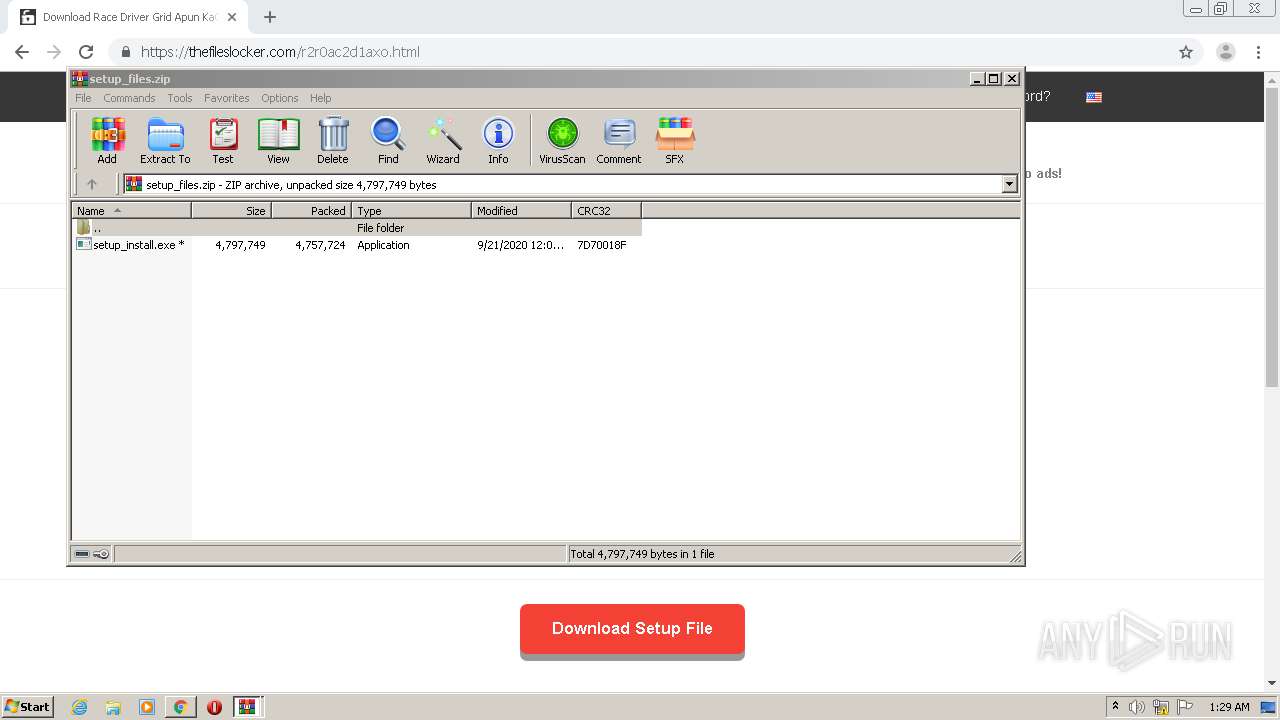Open the Comment tool
1280x720 pixels.
pyautogui.click(x=619, y=140)
